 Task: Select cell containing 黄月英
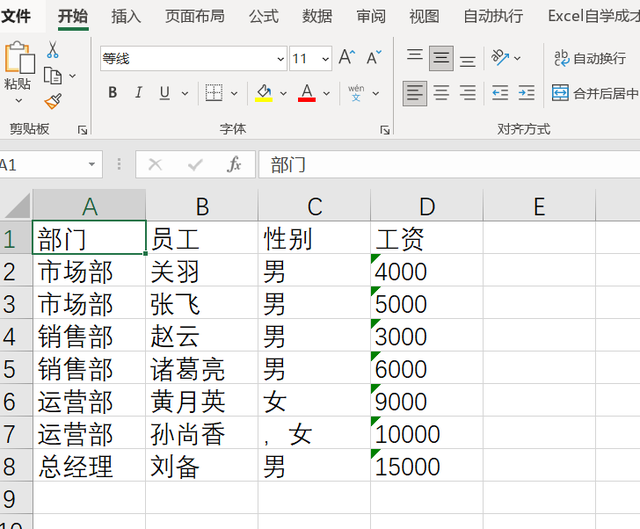point(202,401)
